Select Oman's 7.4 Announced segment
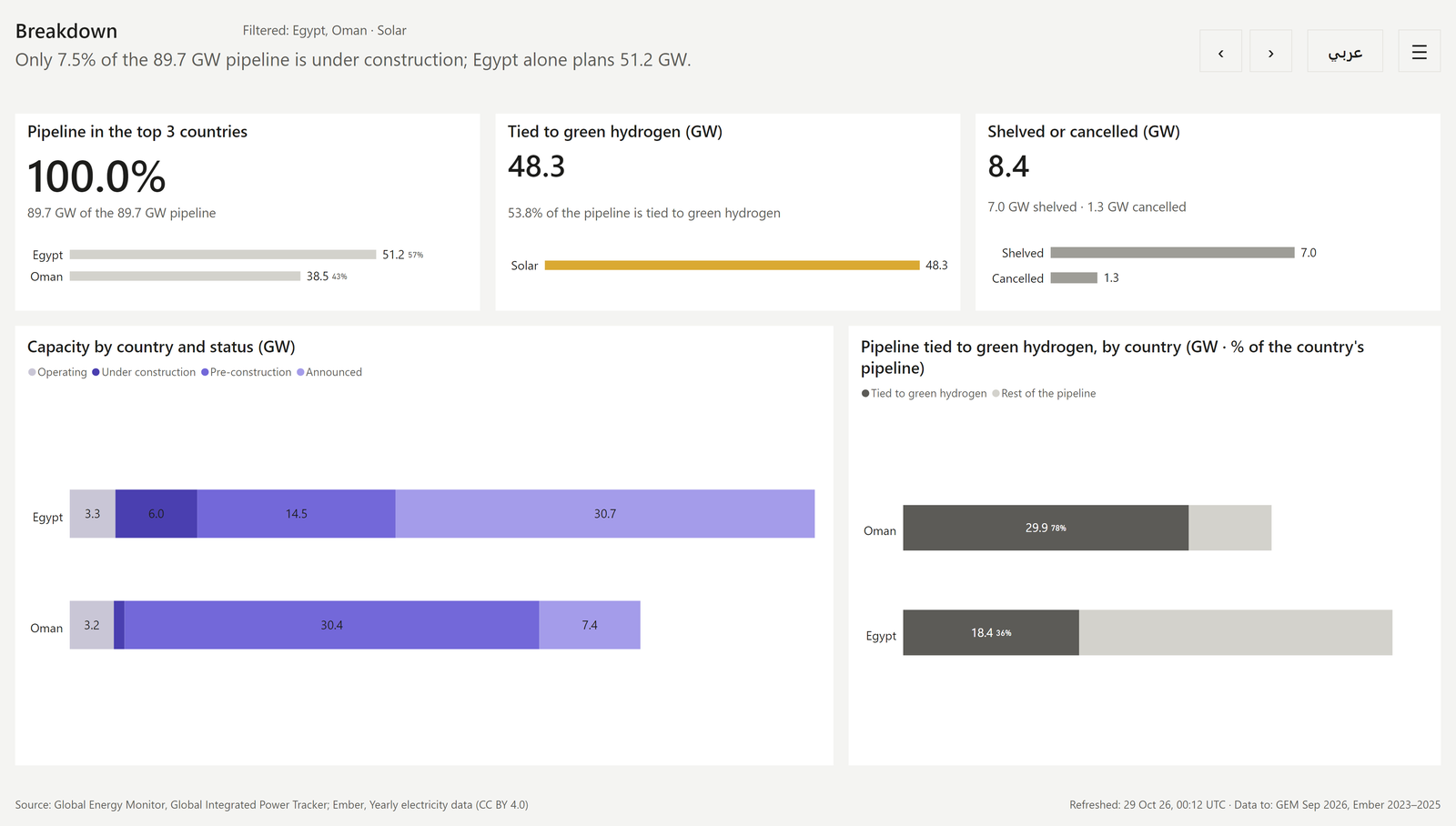This screenshot has width=1456, height=826. tap(590, 625)
